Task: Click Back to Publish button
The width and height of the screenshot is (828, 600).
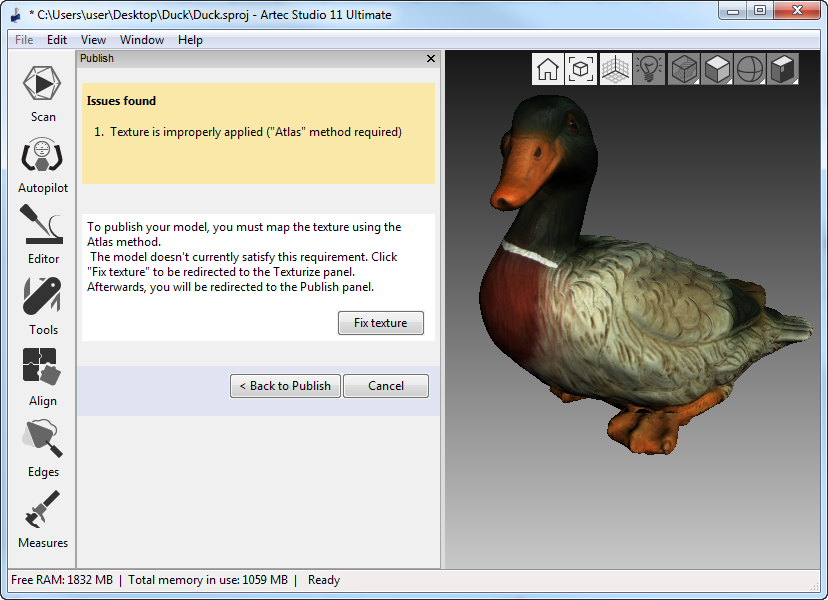Action: click(285, 386)
